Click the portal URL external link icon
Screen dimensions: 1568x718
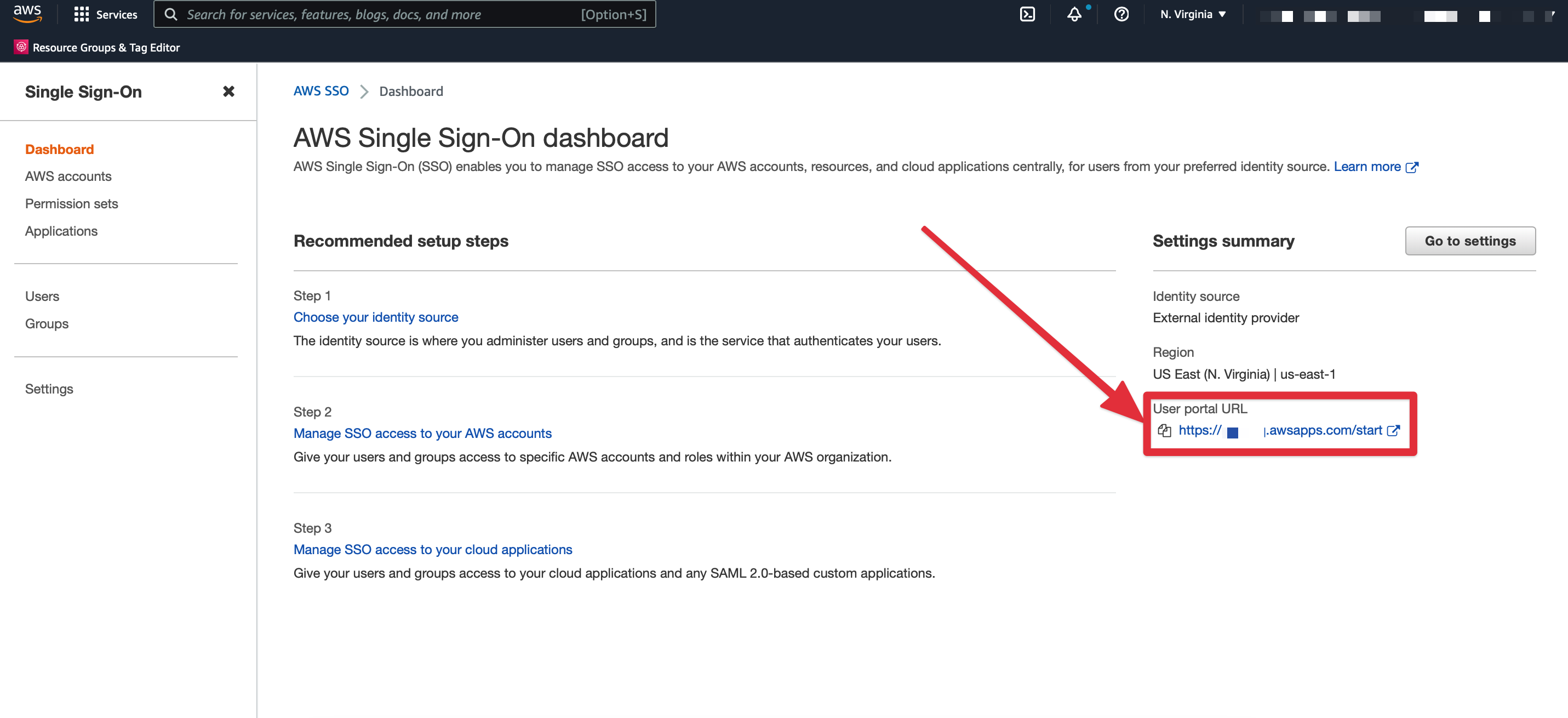click(x=1393, y=431)
